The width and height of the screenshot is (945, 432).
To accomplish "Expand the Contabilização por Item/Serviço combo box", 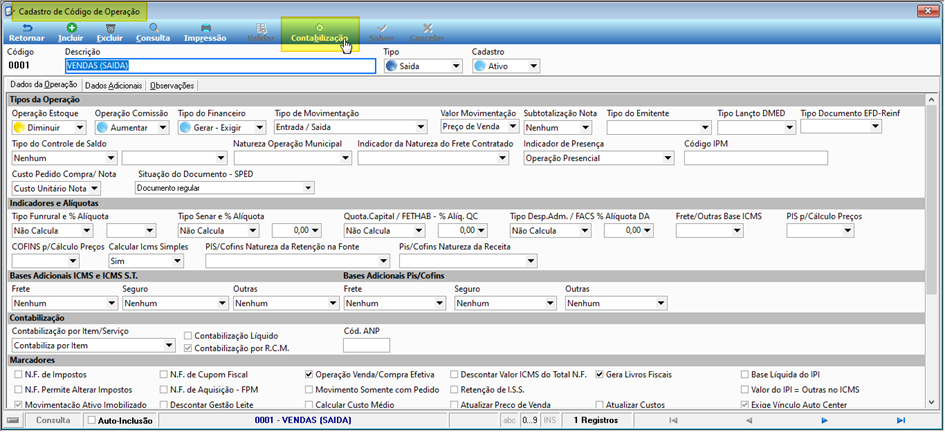I will click(169, 345).
